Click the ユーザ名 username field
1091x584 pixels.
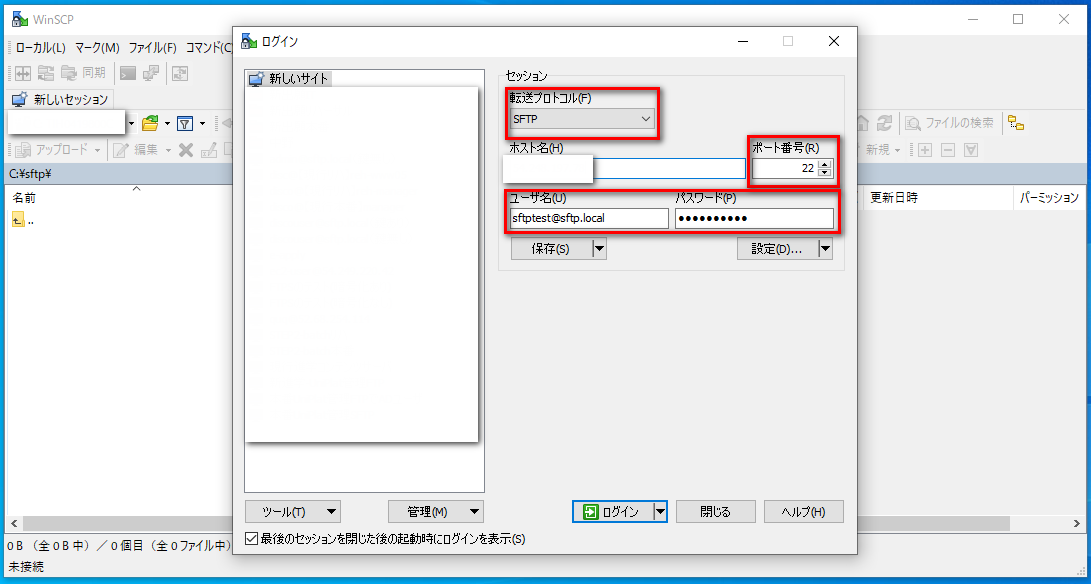[x=589, y=218]
